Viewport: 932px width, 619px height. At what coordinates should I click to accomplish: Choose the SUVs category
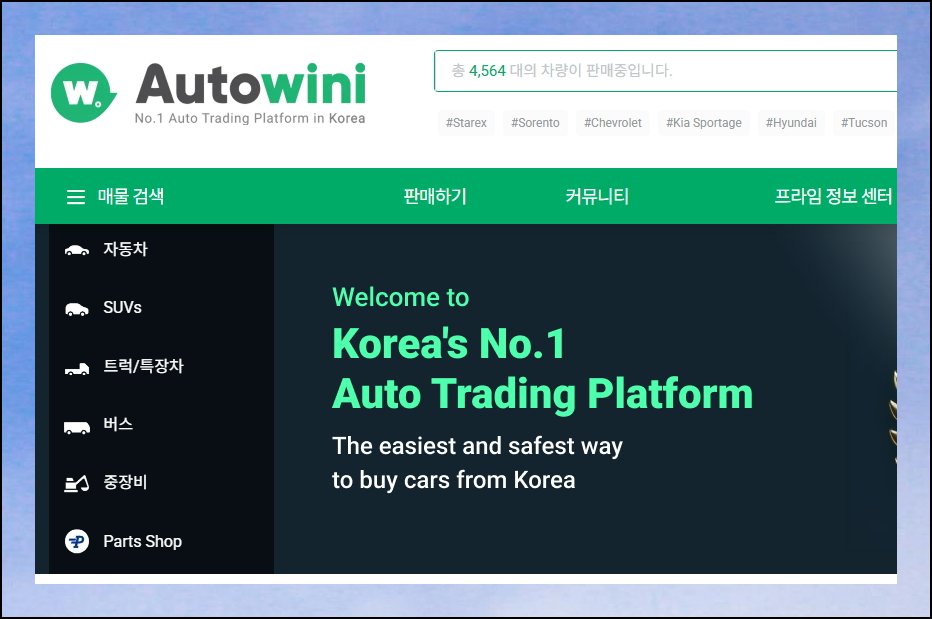pyautogui.click(x=122, y=307)
